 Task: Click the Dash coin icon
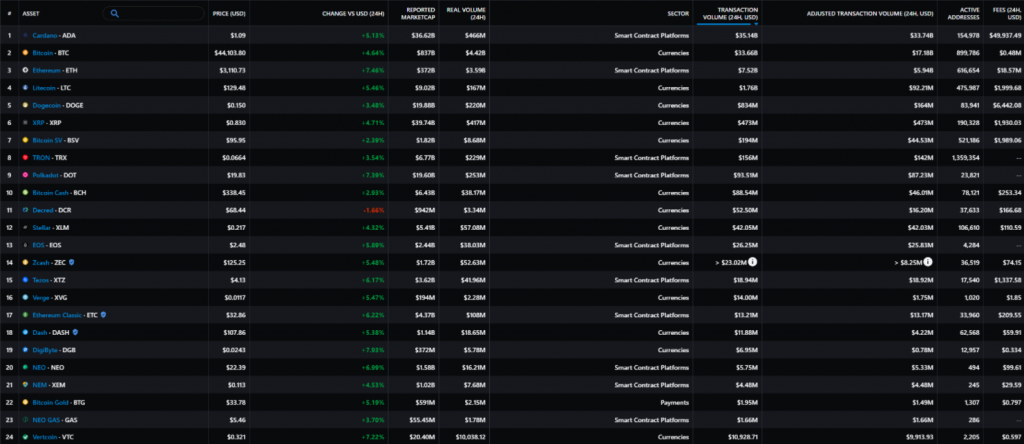click(x=25, y=332)
